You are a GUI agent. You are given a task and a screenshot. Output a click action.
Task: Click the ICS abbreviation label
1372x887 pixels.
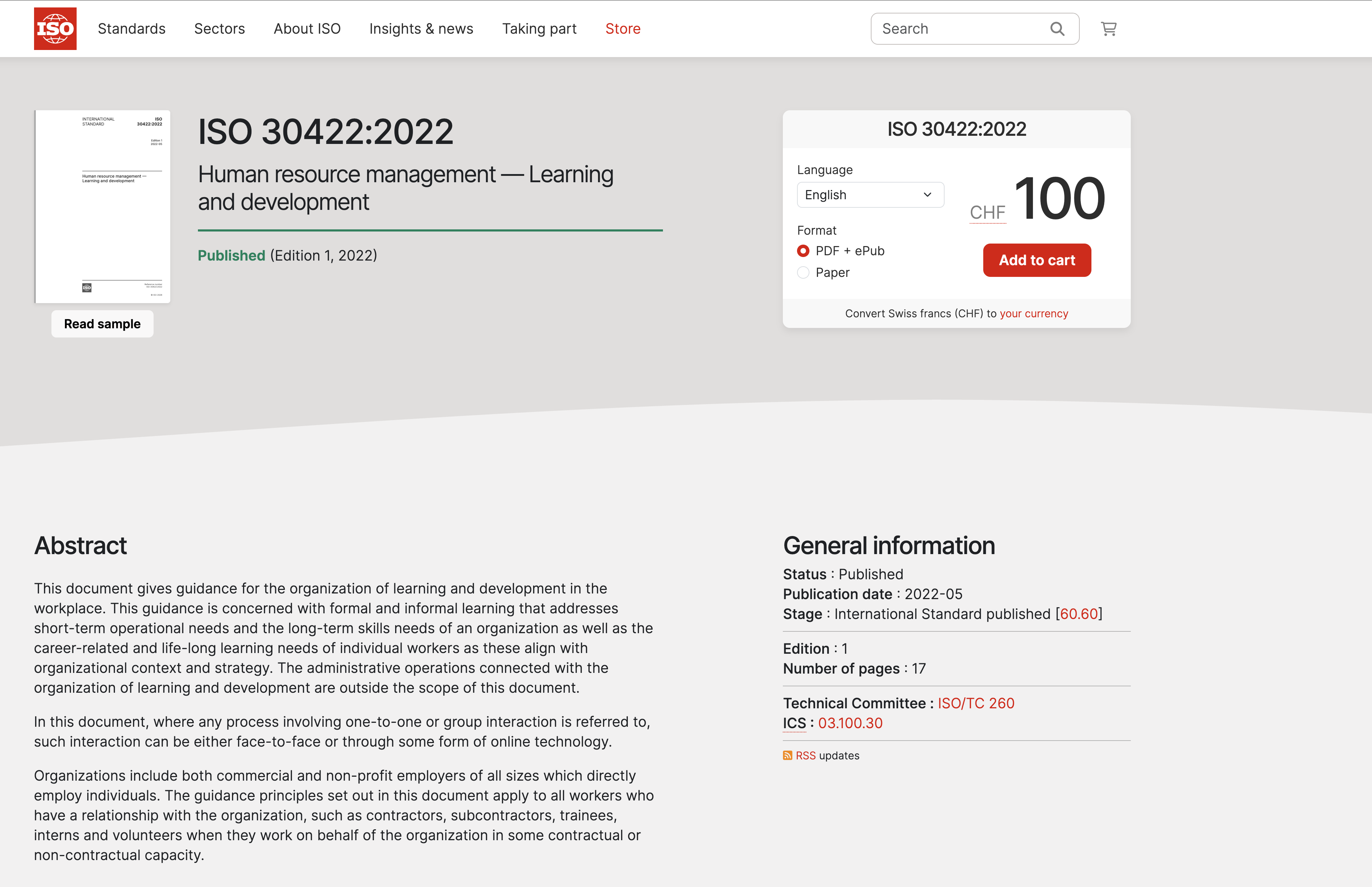[x=794, y=723]
